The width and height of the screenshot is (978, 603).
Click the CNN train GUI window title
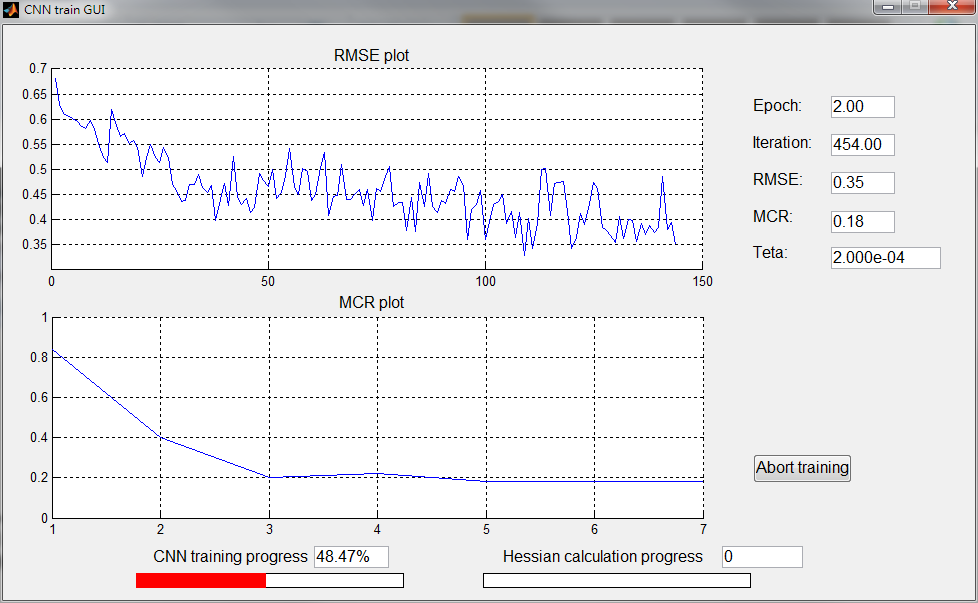point(64,10)
